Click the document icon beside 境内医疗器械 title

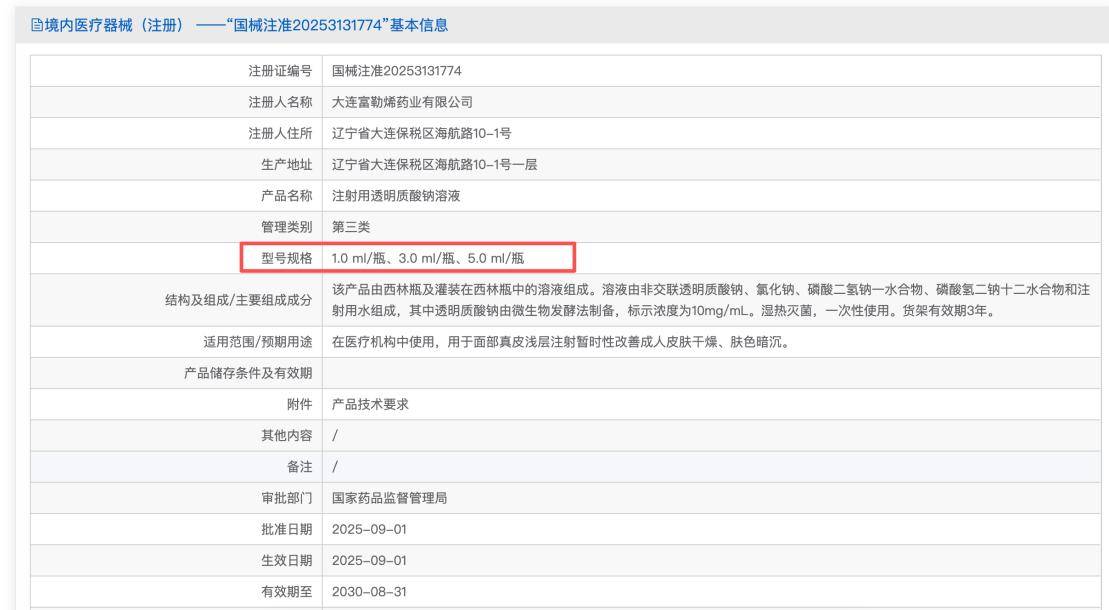tap(36, 25)
